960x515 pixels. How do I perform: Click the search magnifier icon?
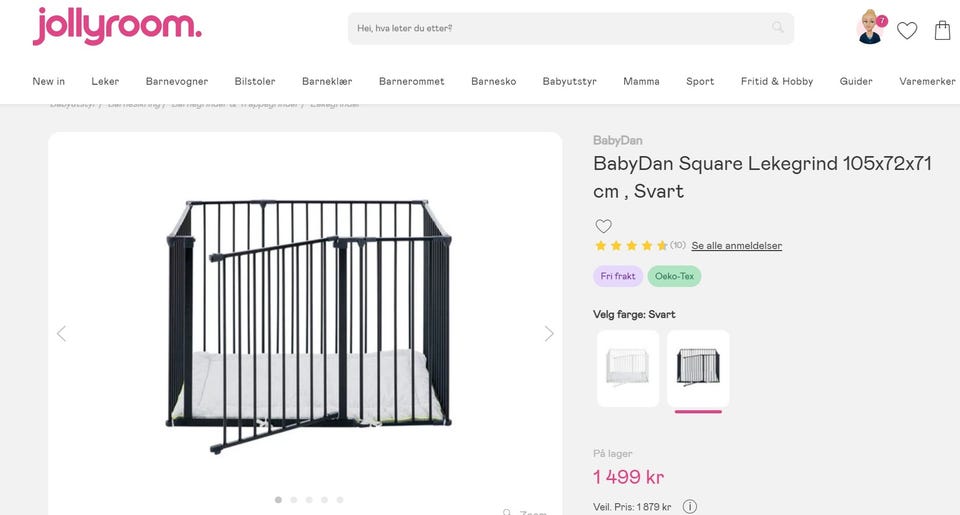(x=778, y=28)
